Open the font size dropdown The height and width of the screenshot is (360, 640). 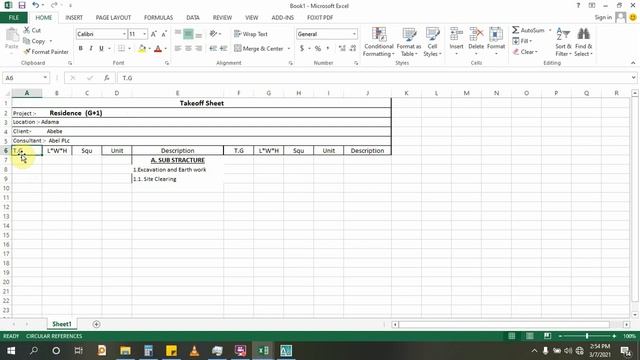tap(144, 34)
